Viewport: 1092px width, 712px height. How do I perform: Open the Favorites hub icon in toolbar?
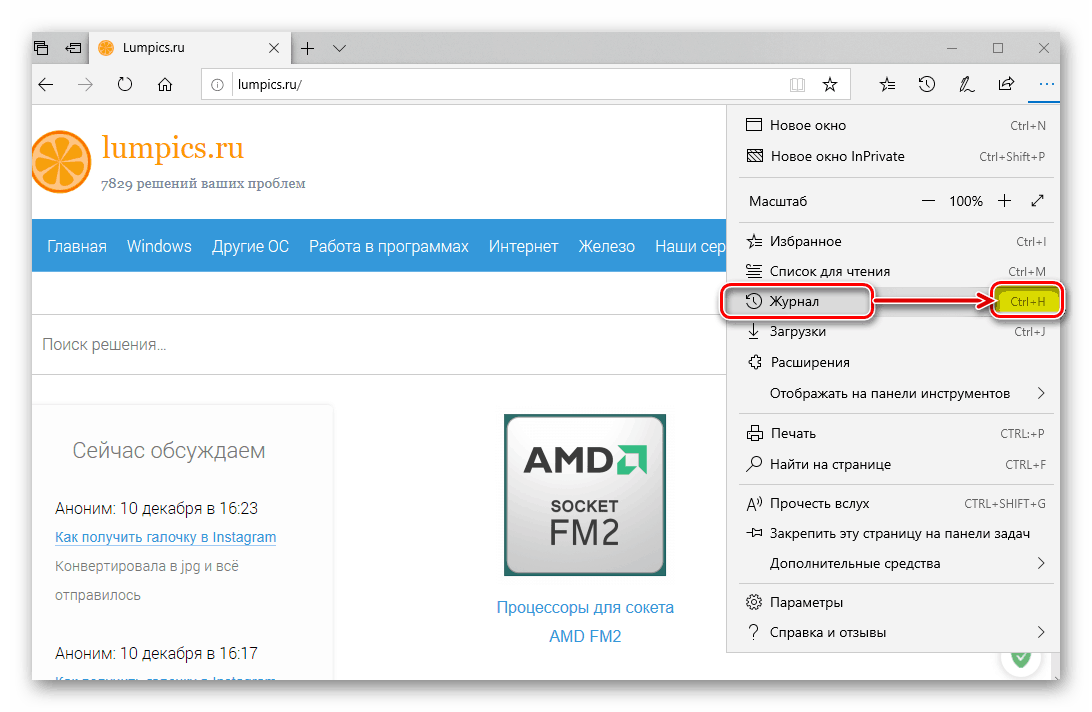887,85
